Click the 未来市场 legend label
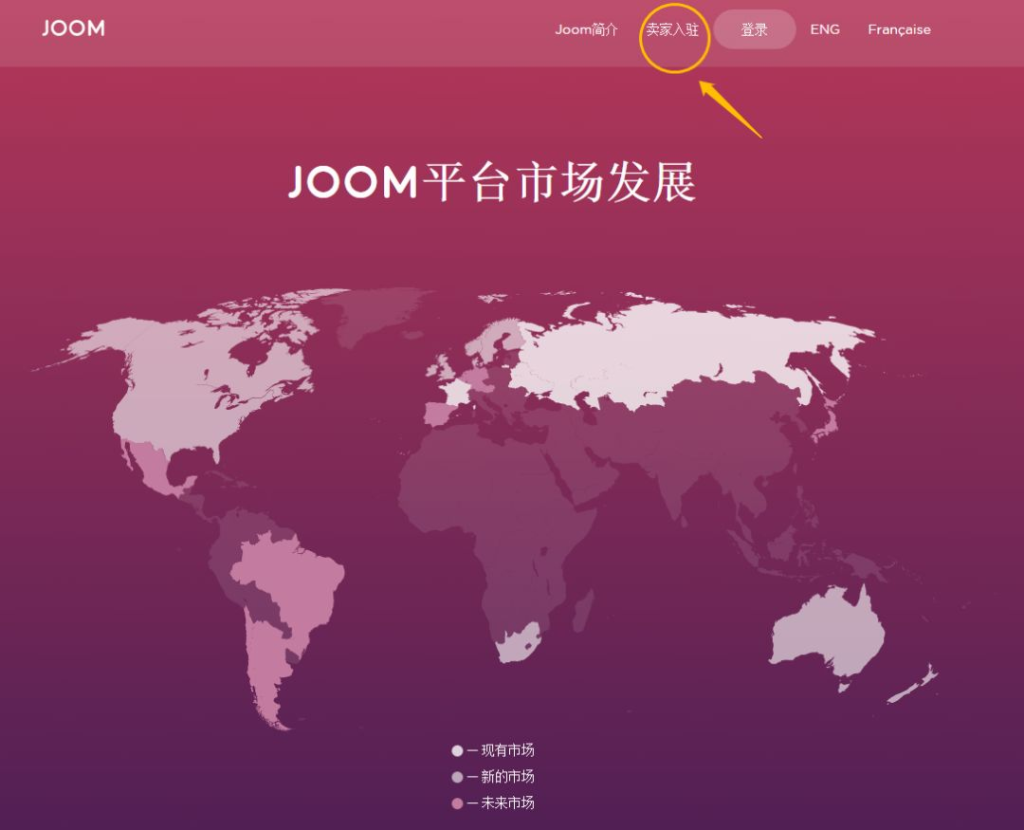Image resolution: width=1024 pixels, height=830 pixels. click(x=507, y=803)
